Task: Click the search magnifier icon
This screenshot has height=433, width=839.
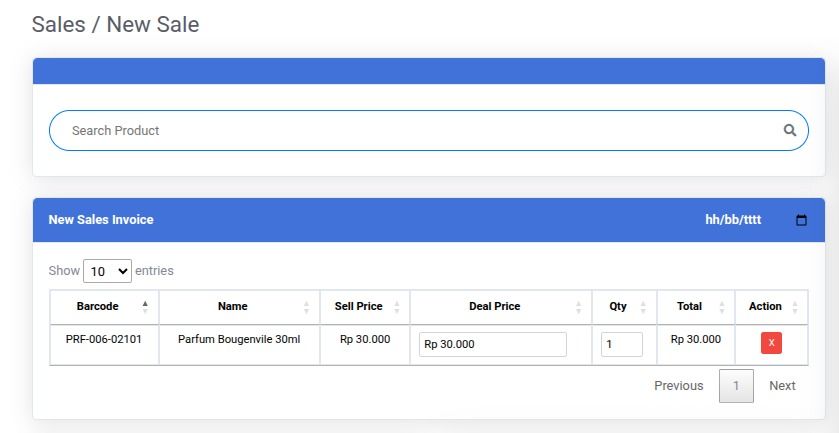Action: [790, 130]
